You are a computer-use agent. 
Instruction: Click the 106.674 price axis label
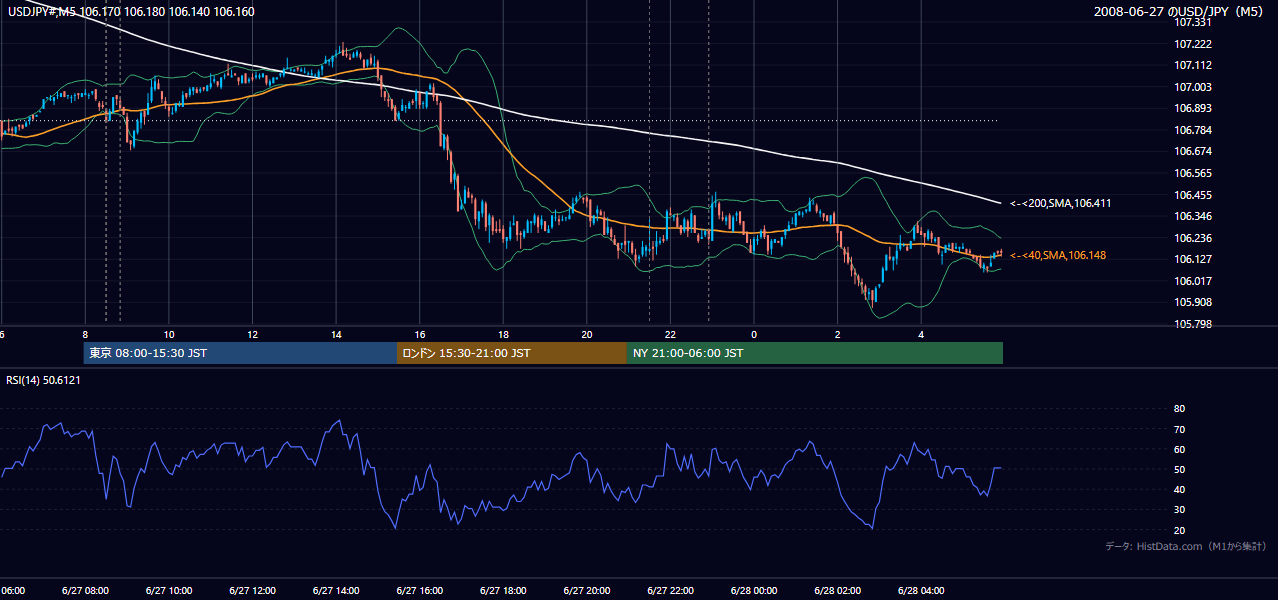[x=1194, y=151]
